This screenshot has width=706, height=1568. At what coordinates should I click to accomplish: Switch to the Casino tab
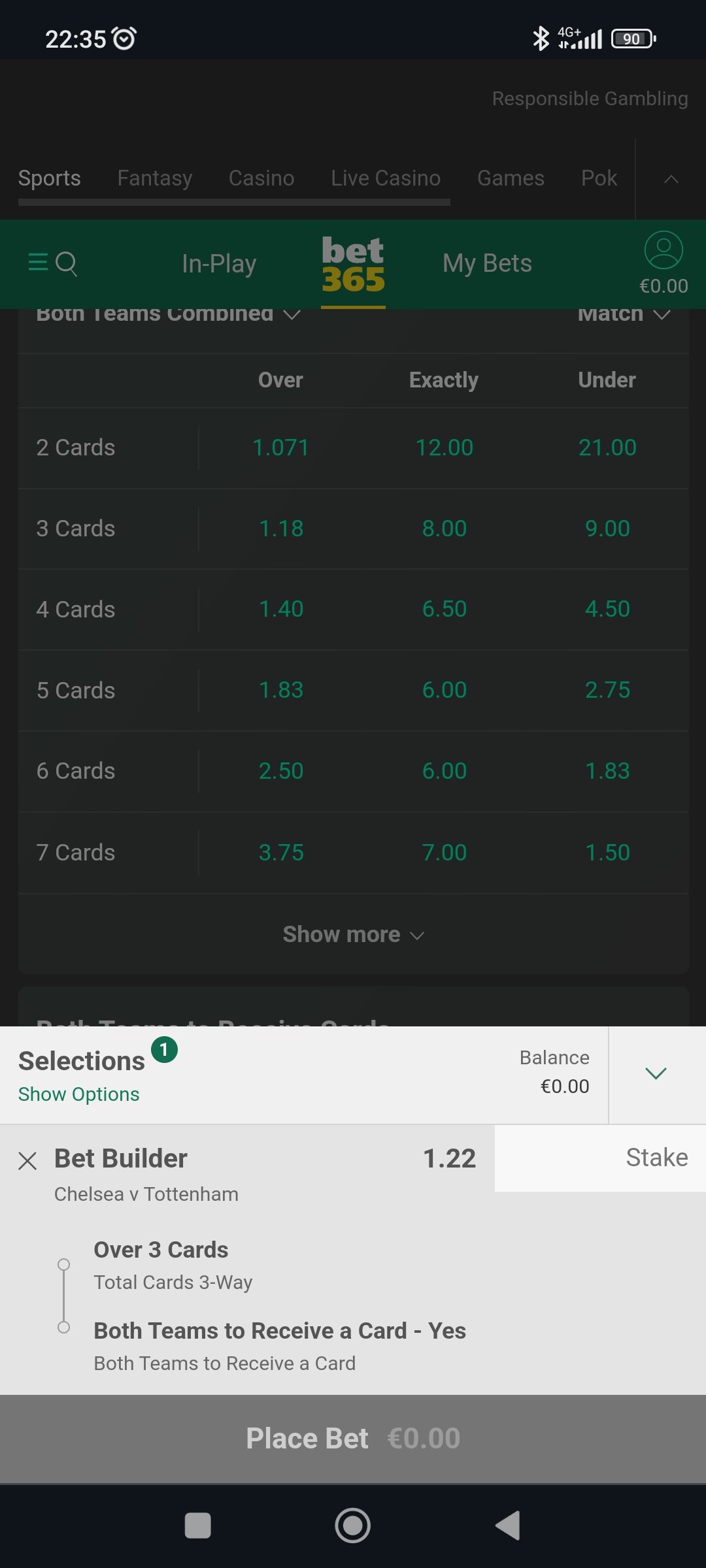261,178
